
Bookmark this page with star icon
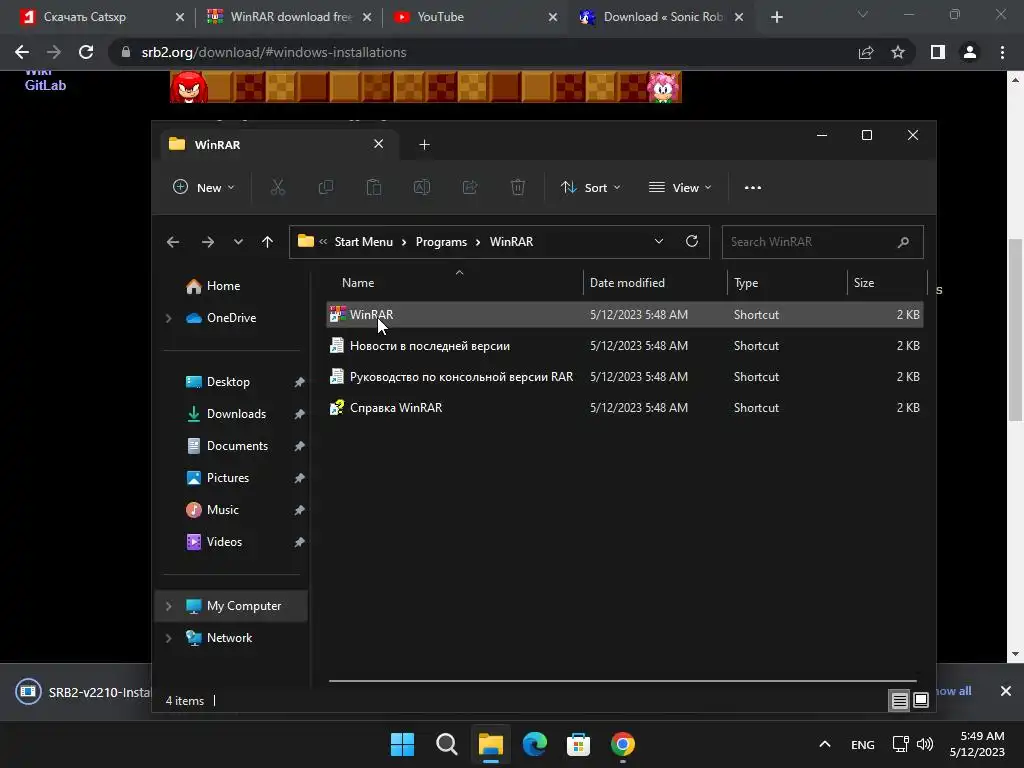[898, 52]
